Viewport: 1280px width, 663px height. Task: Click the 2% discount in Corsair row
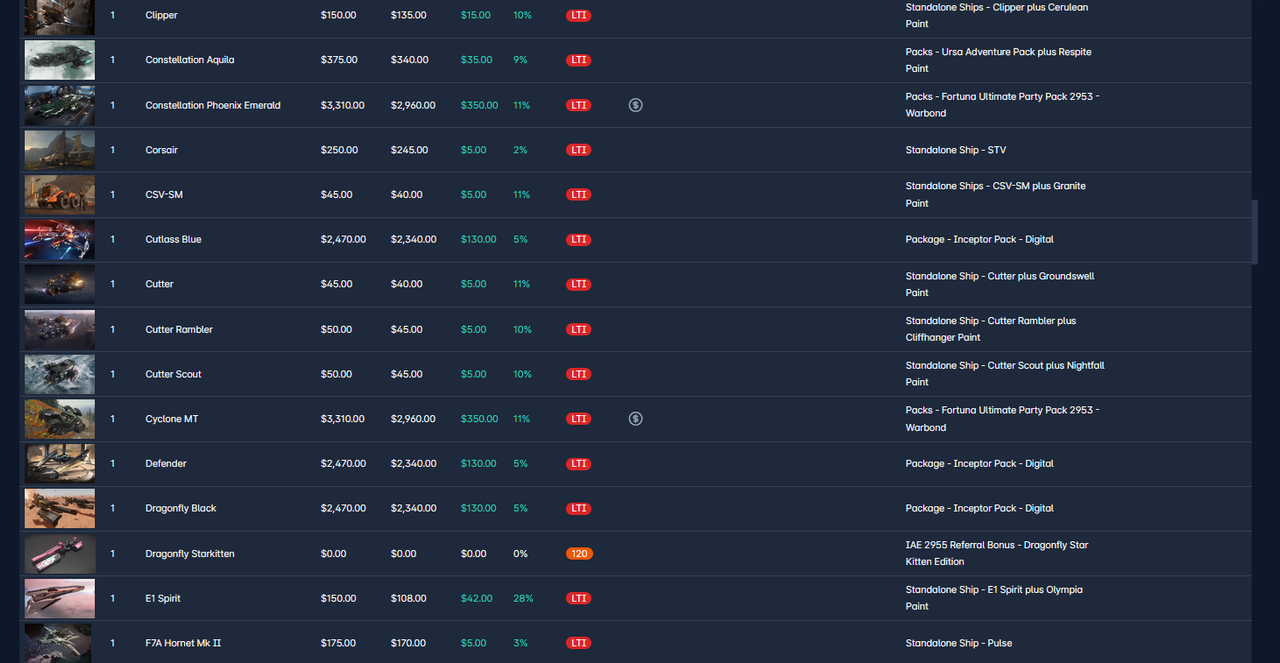pyautogui.click(x=520, y=150)
